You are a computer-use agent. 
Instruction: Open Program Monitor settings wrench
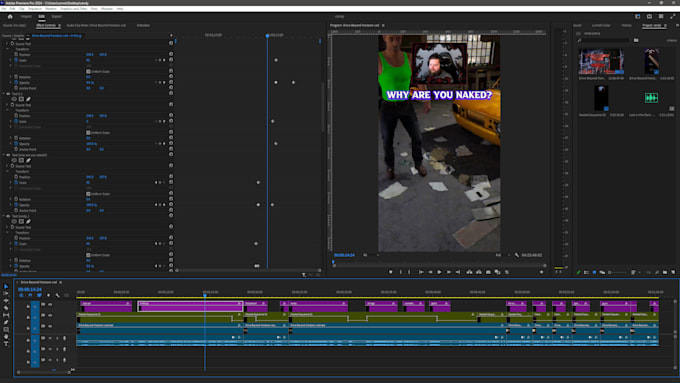[x=517, y=255]
